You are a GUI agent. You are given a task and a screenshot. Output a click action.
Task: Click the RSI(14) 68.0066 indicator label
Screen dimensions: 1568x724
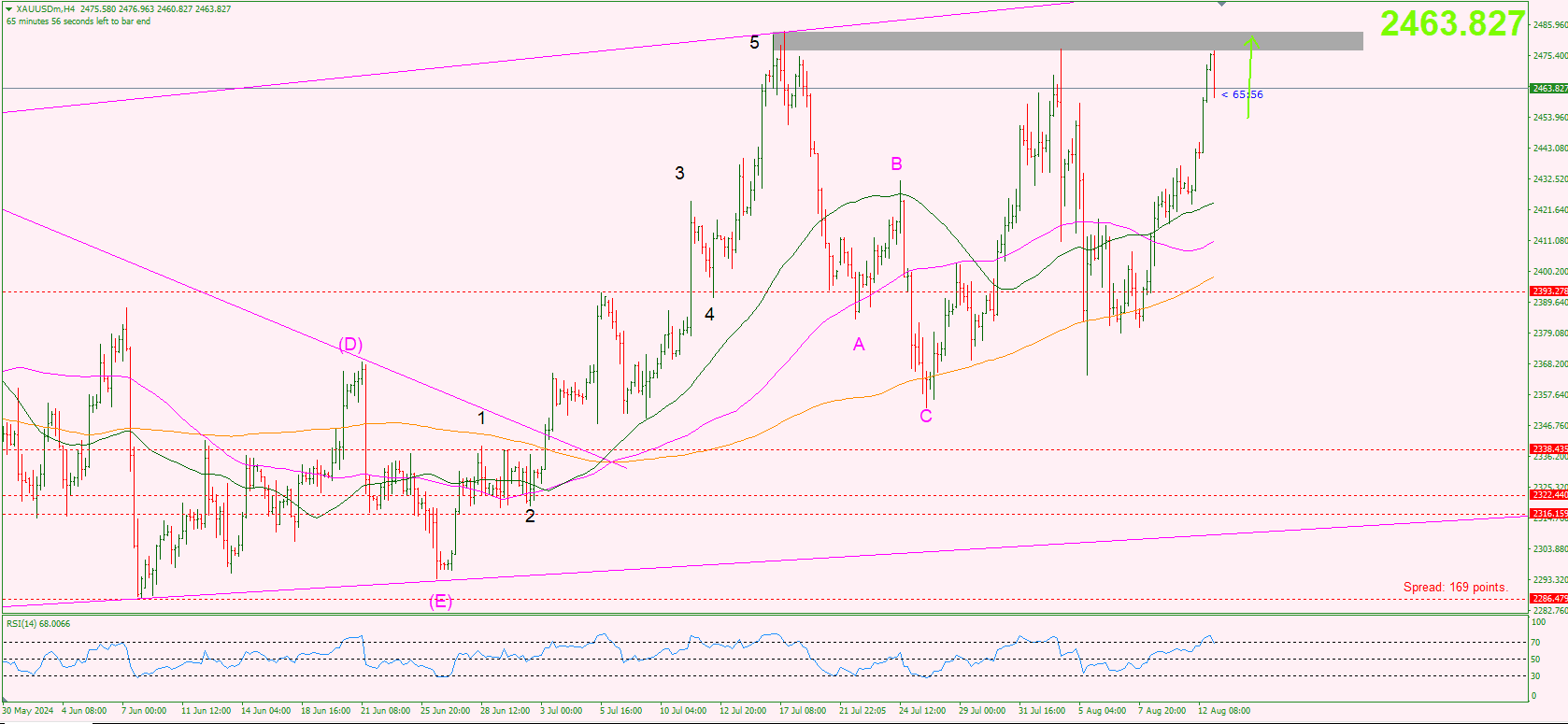[38, 624]
